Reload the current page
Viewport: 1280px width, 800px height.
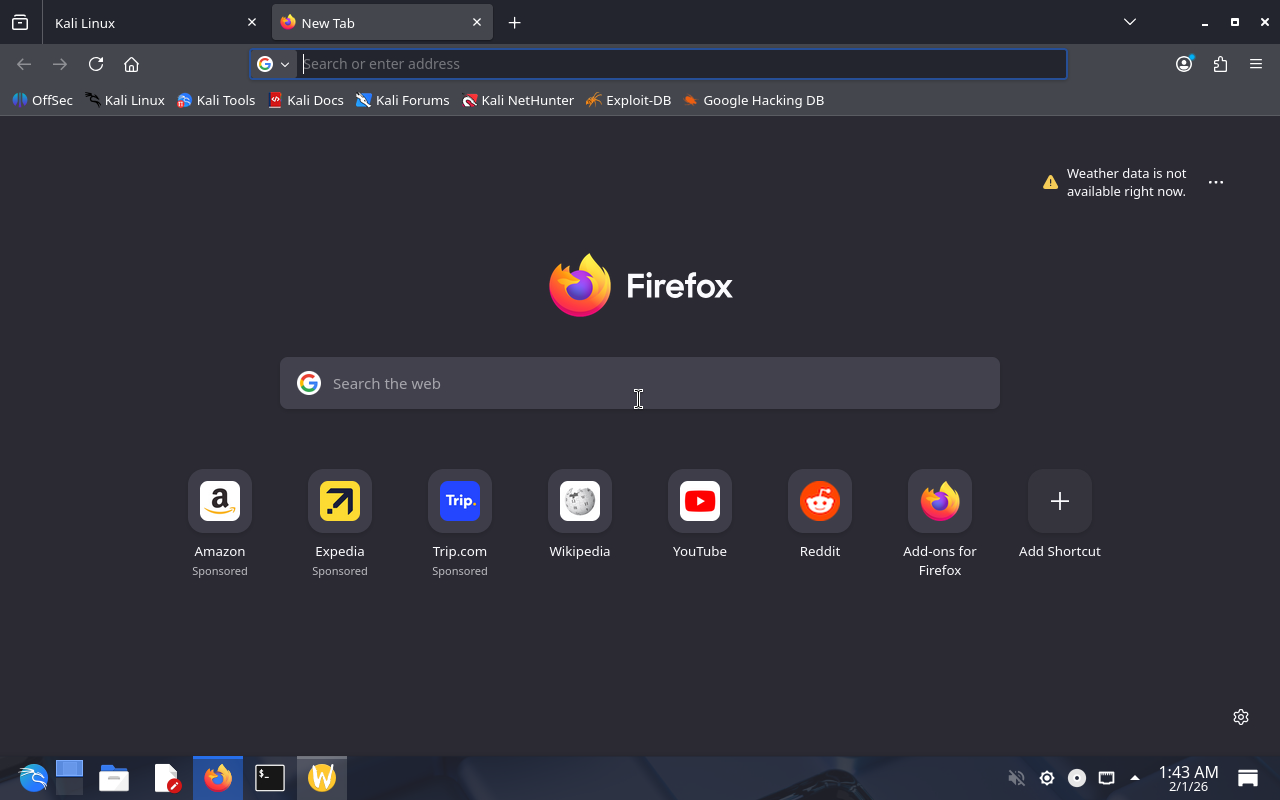96,64
